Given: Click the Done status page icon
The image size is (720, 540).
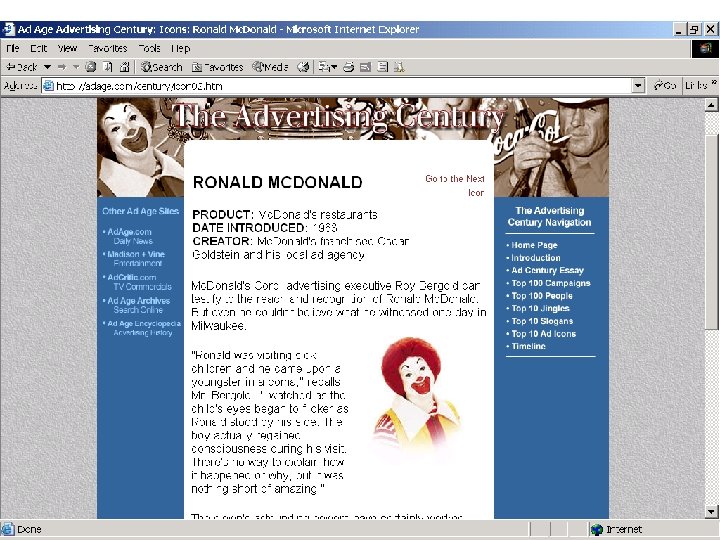Looking at the screenshot, I should [7, 529].
